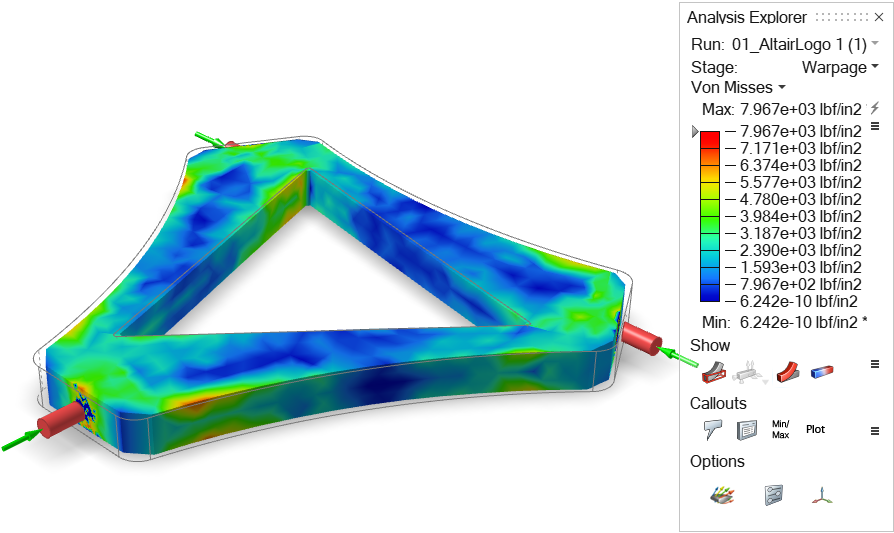Select the legend maximum slider arrow
The width and height of the screenshot is (894, 533).
(694, 131)
